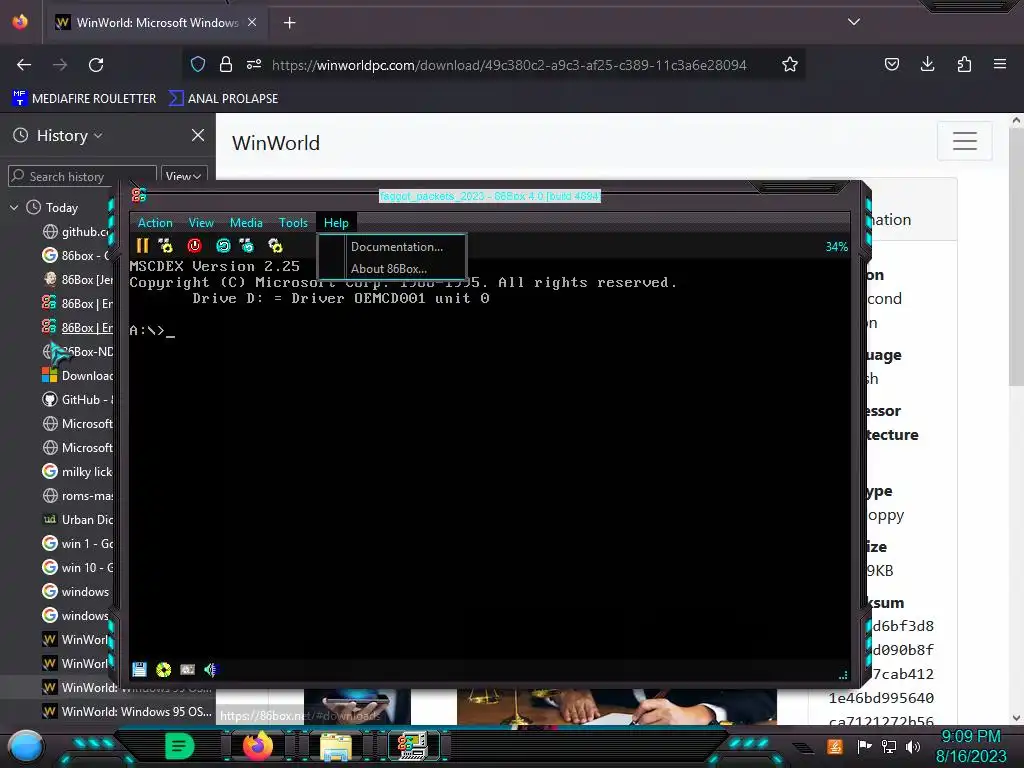Viewport: 1024px width, 768px height.
Task: Open Pocket save icon in Firefox toolbar
Action: [x=891, y=64]
